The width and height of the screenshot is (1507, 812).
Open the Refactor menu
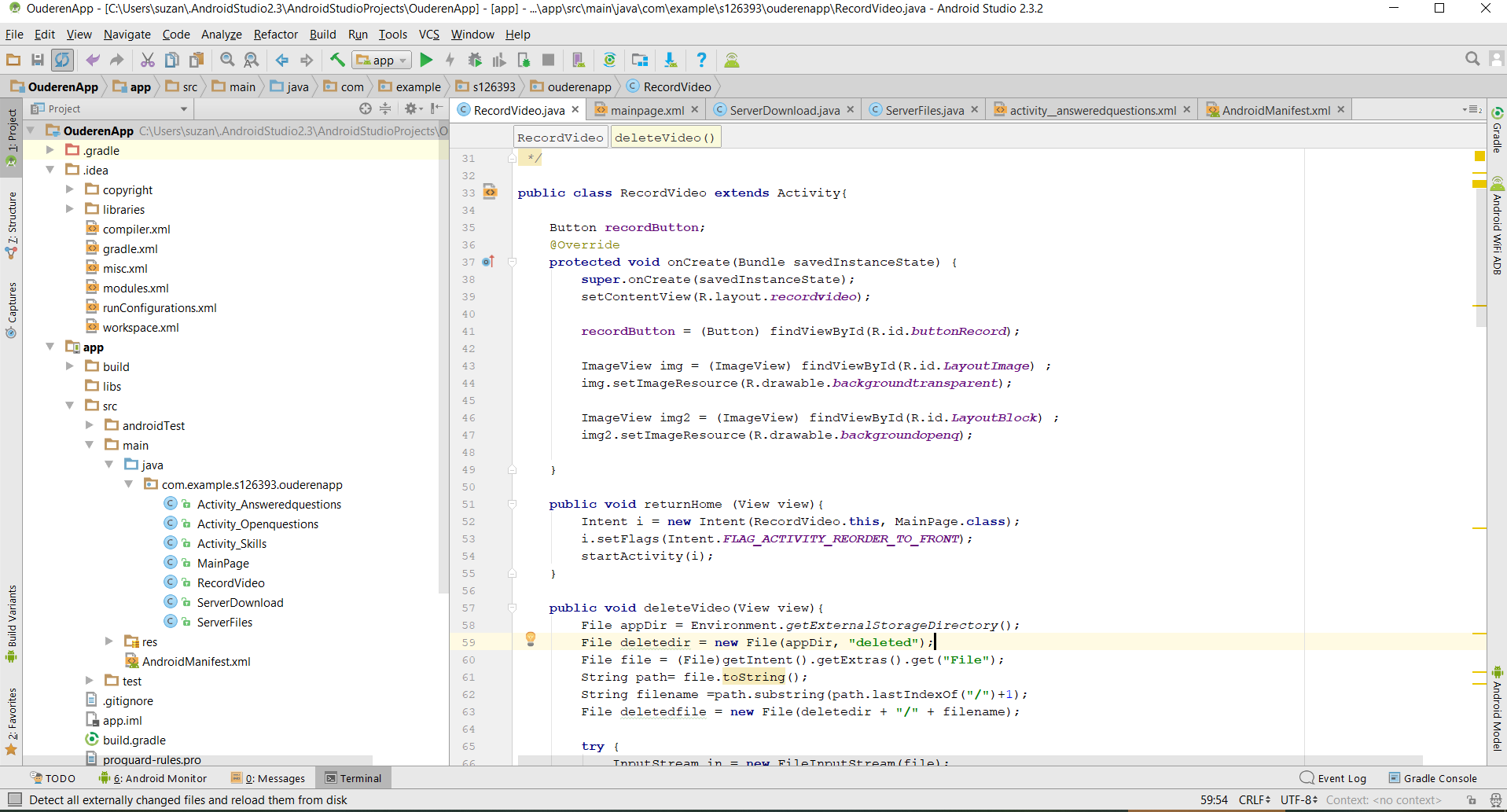pyautogui.click(x=275, y=35)
